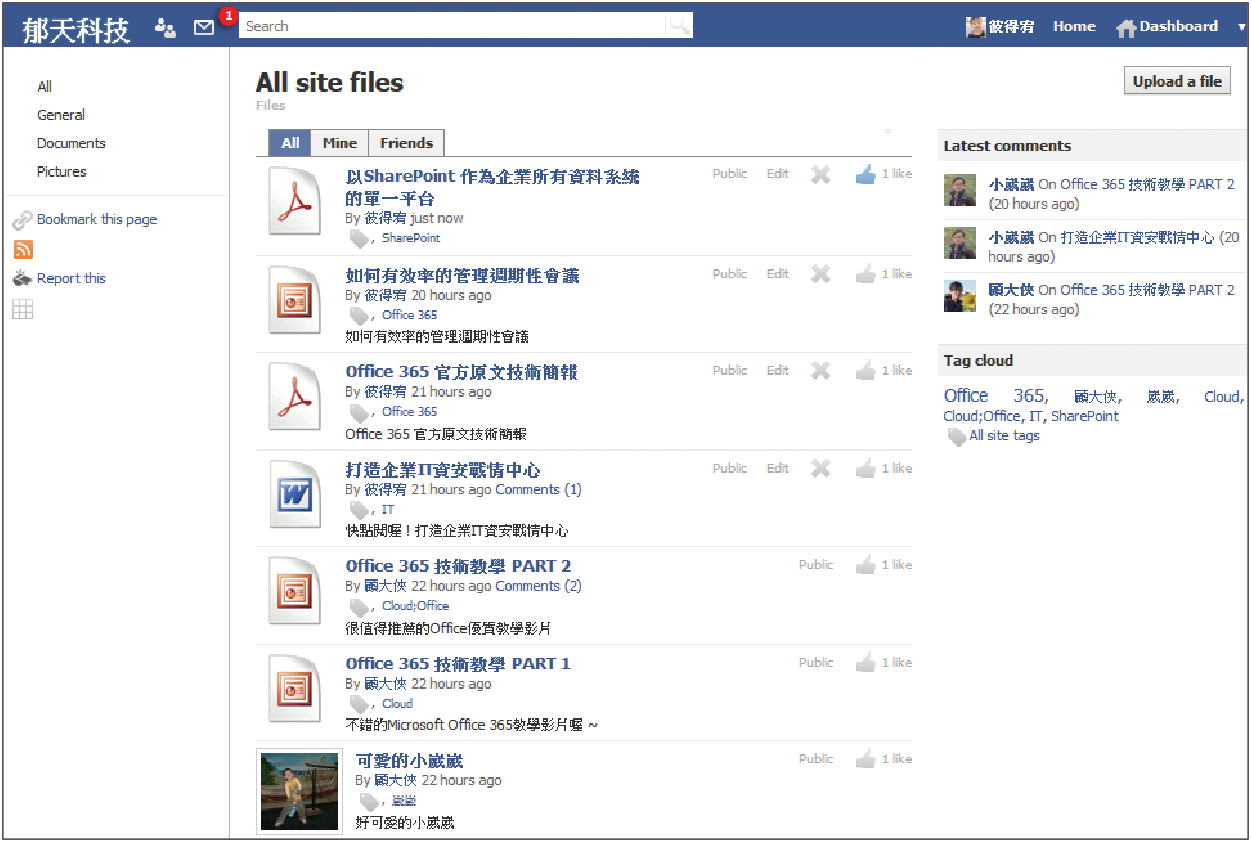Click the All site tags tag icon

coord(957,437)
